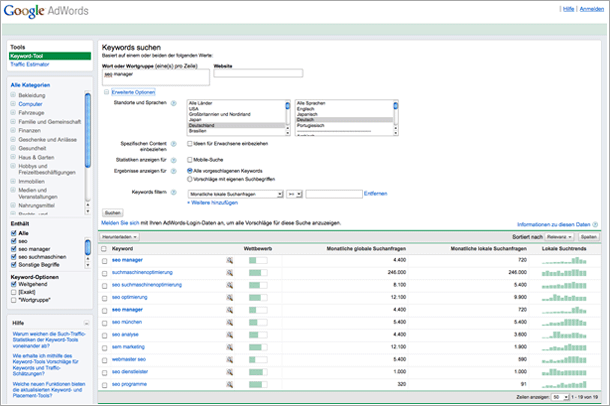
Task: Click magnifier icon in sem marketing row
Action: pyautogui.click(x=230, y=348)
